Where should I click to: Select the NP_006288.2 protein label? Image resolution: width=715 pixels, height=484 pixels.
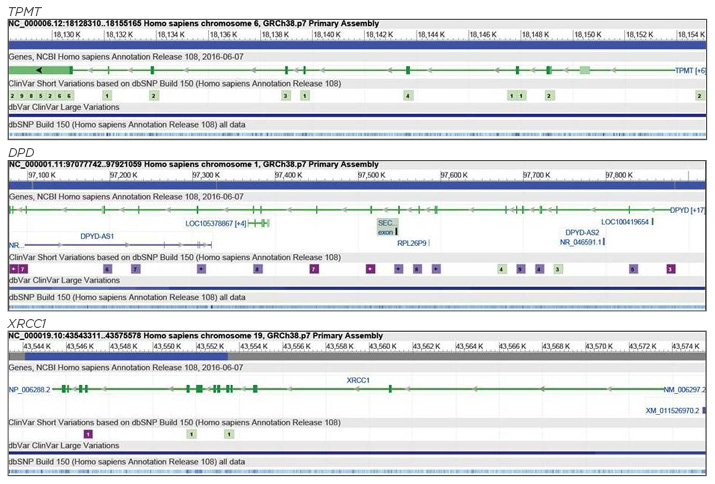coord(29,390)
